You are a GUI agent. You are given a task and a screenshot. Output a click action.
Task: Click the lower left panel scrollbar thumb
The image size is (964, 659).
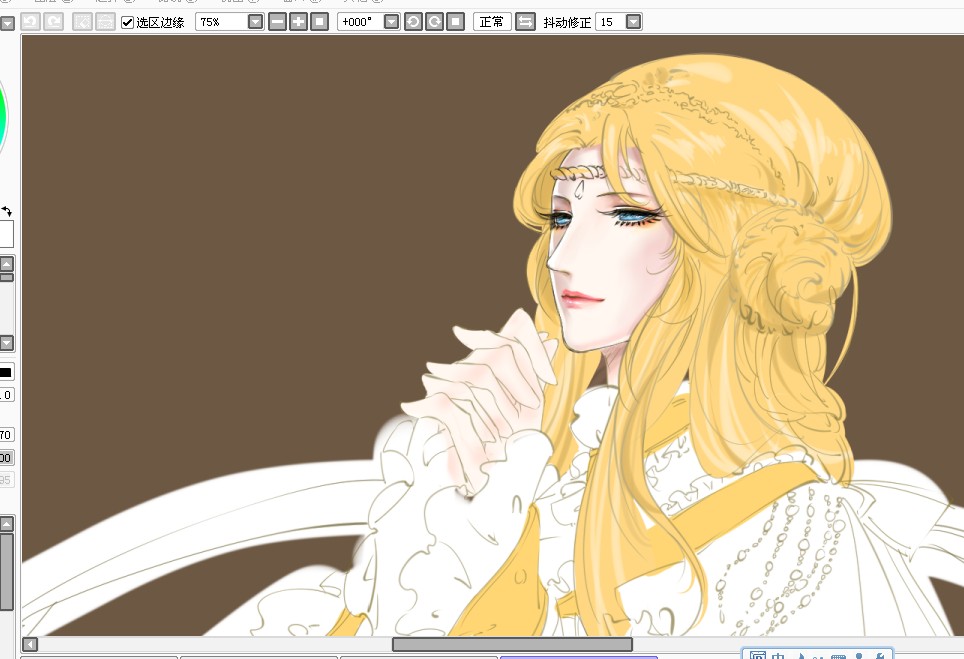[x=6, y=571]
